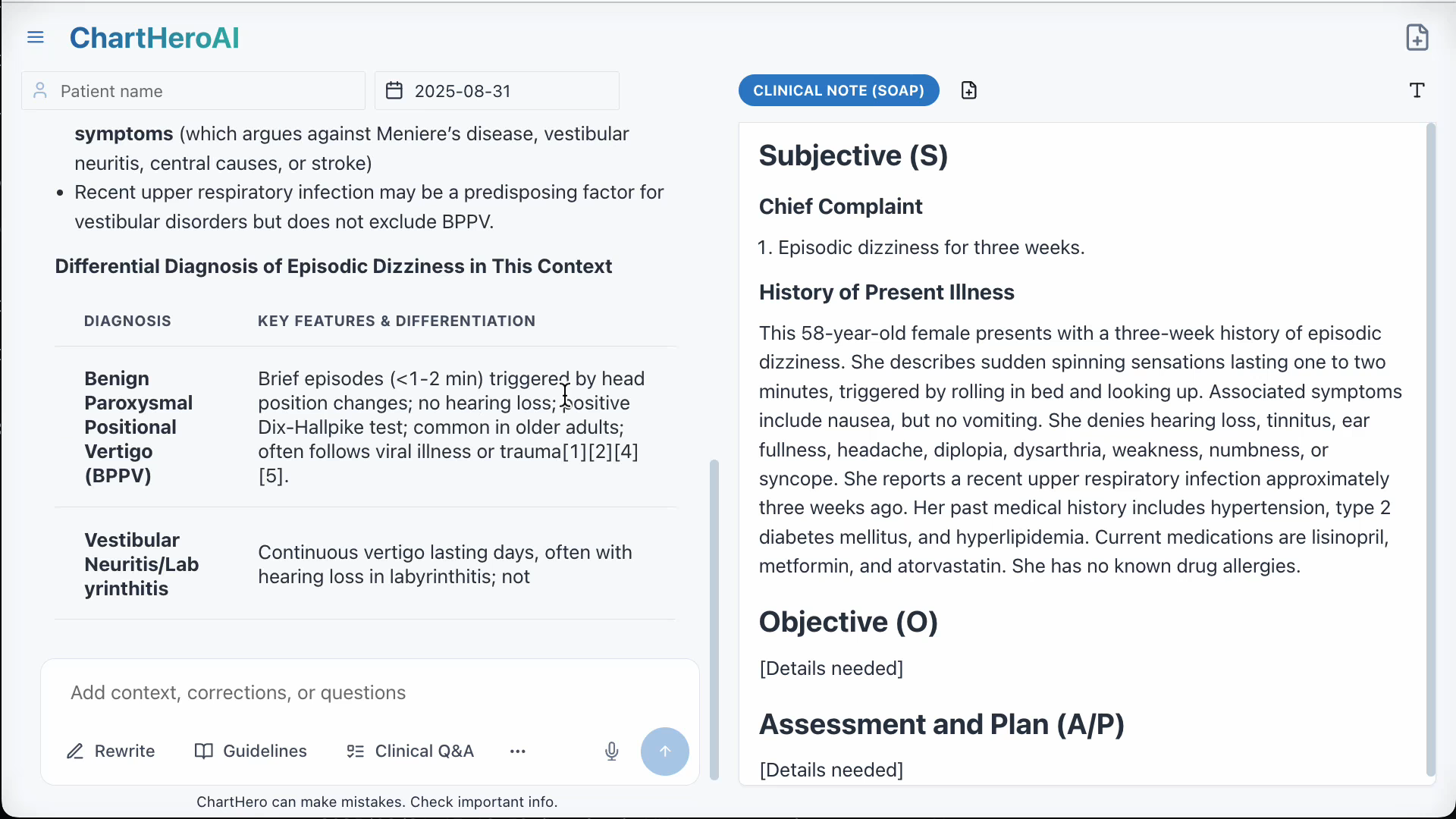The image size is (1456, 819).
Task: Click the pen icon next to Rewrite
Action: pyautogui.click(x=76, y=751)
